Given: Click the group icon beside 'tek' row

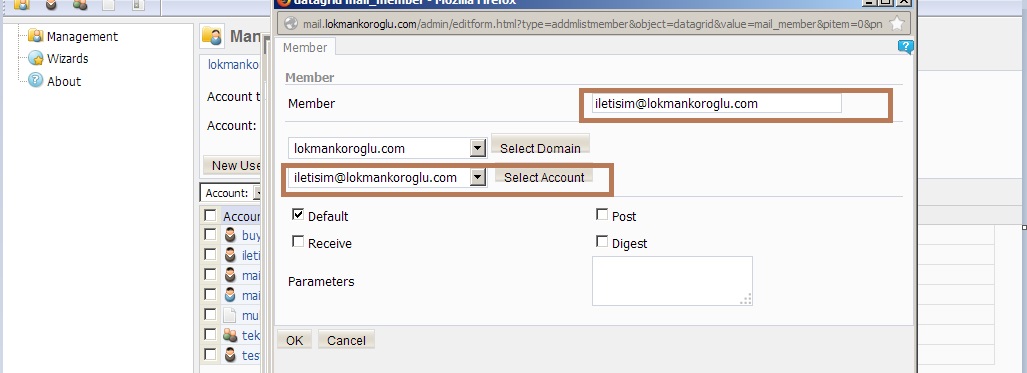Looking at the screenshot, I should point(230,335).
